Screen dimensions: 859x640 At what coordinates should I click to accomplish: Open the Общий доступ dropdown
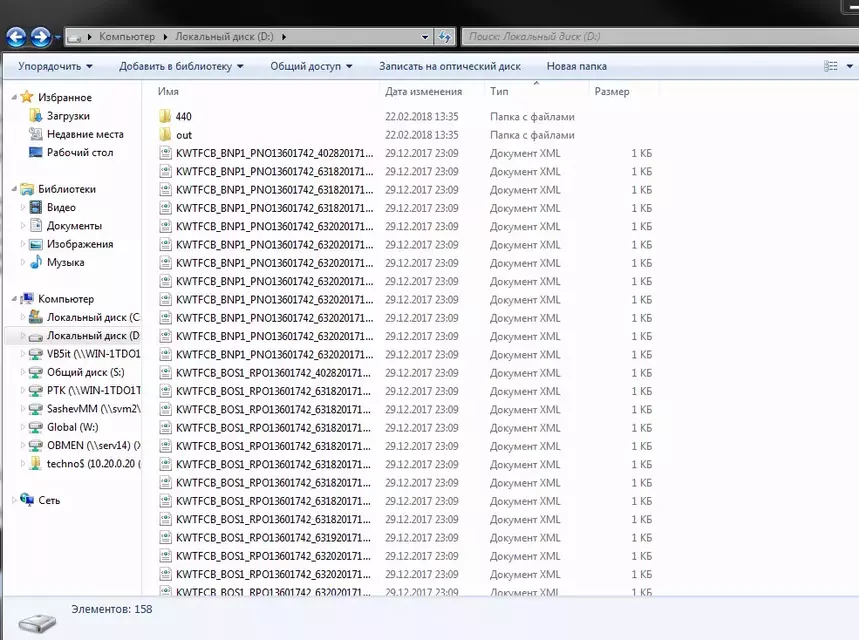tap(311, 66)
